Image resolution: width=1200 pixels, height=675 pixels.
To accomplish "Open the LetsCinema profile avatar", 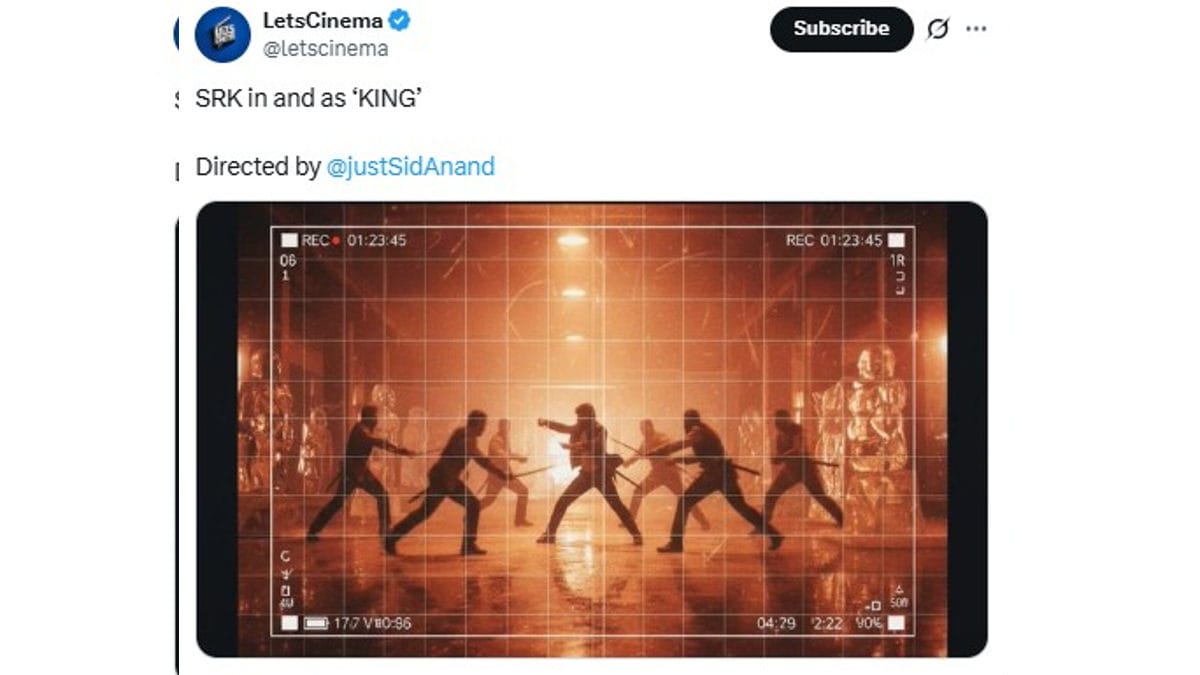I will click(x=222, y=34).
